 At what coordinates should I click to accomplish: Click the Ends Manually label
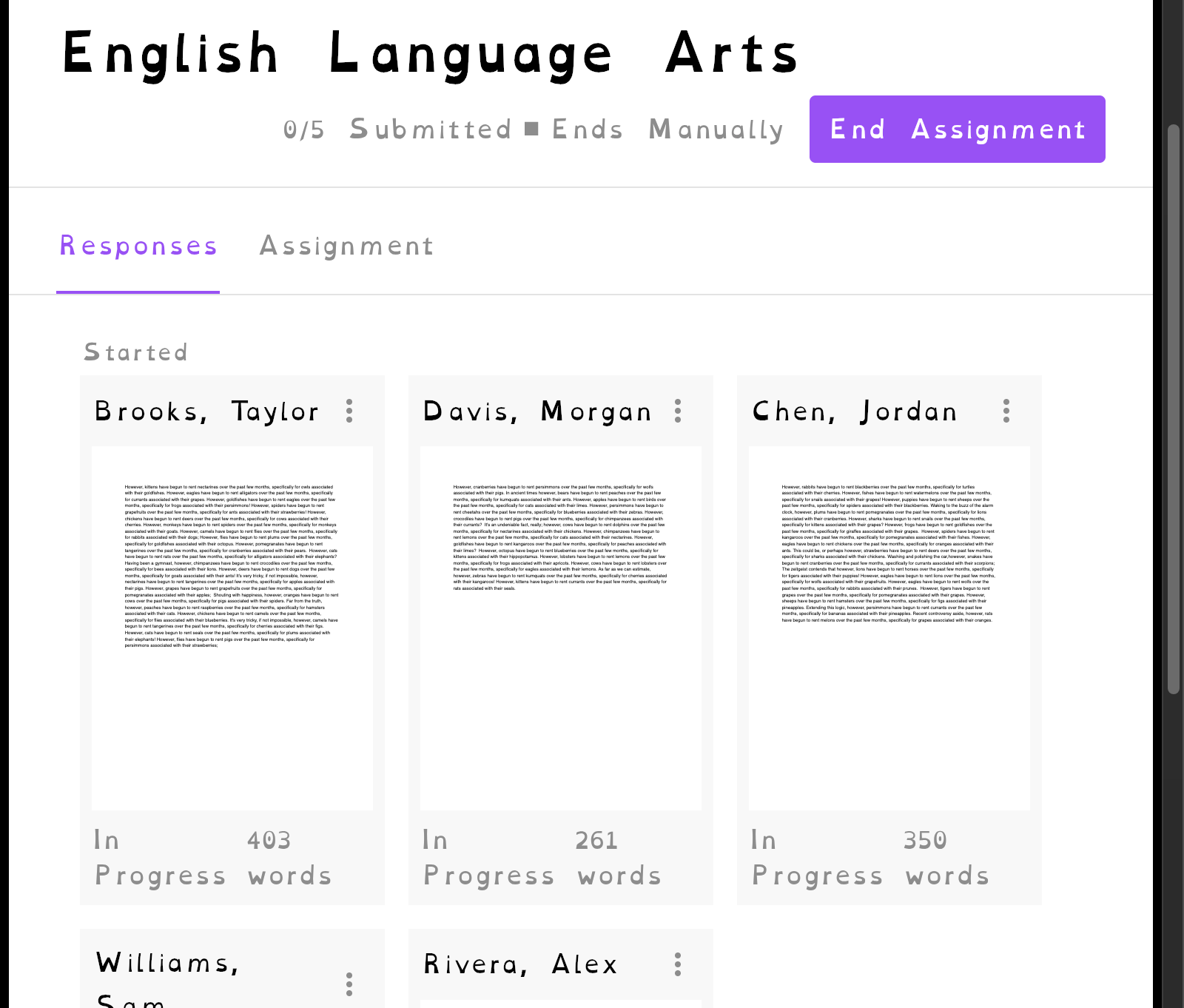click(x=667, y=130)
